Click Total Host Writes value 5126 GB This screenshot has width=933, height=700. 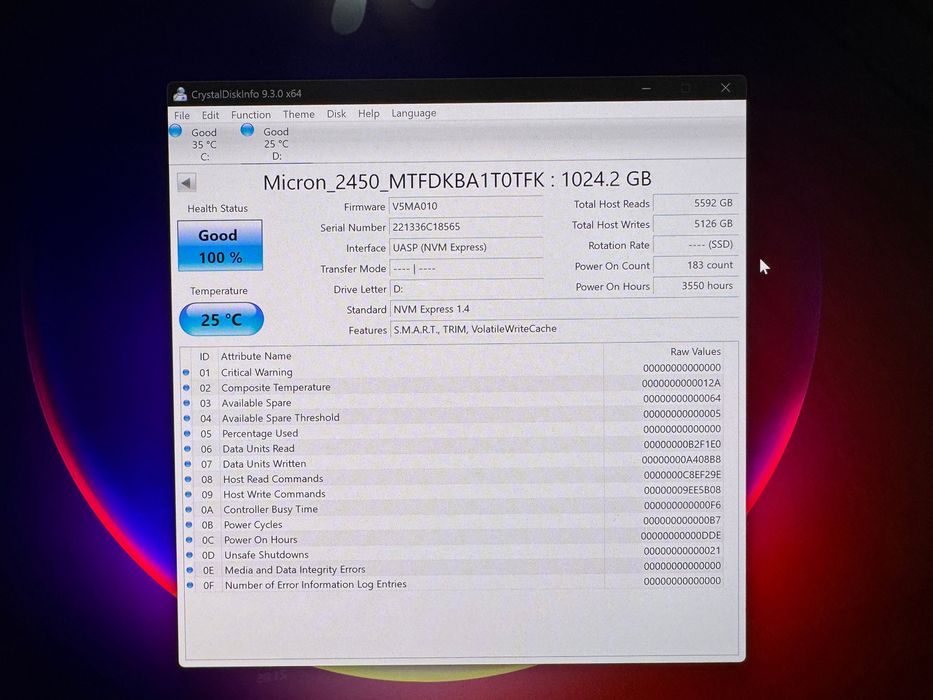695,224
